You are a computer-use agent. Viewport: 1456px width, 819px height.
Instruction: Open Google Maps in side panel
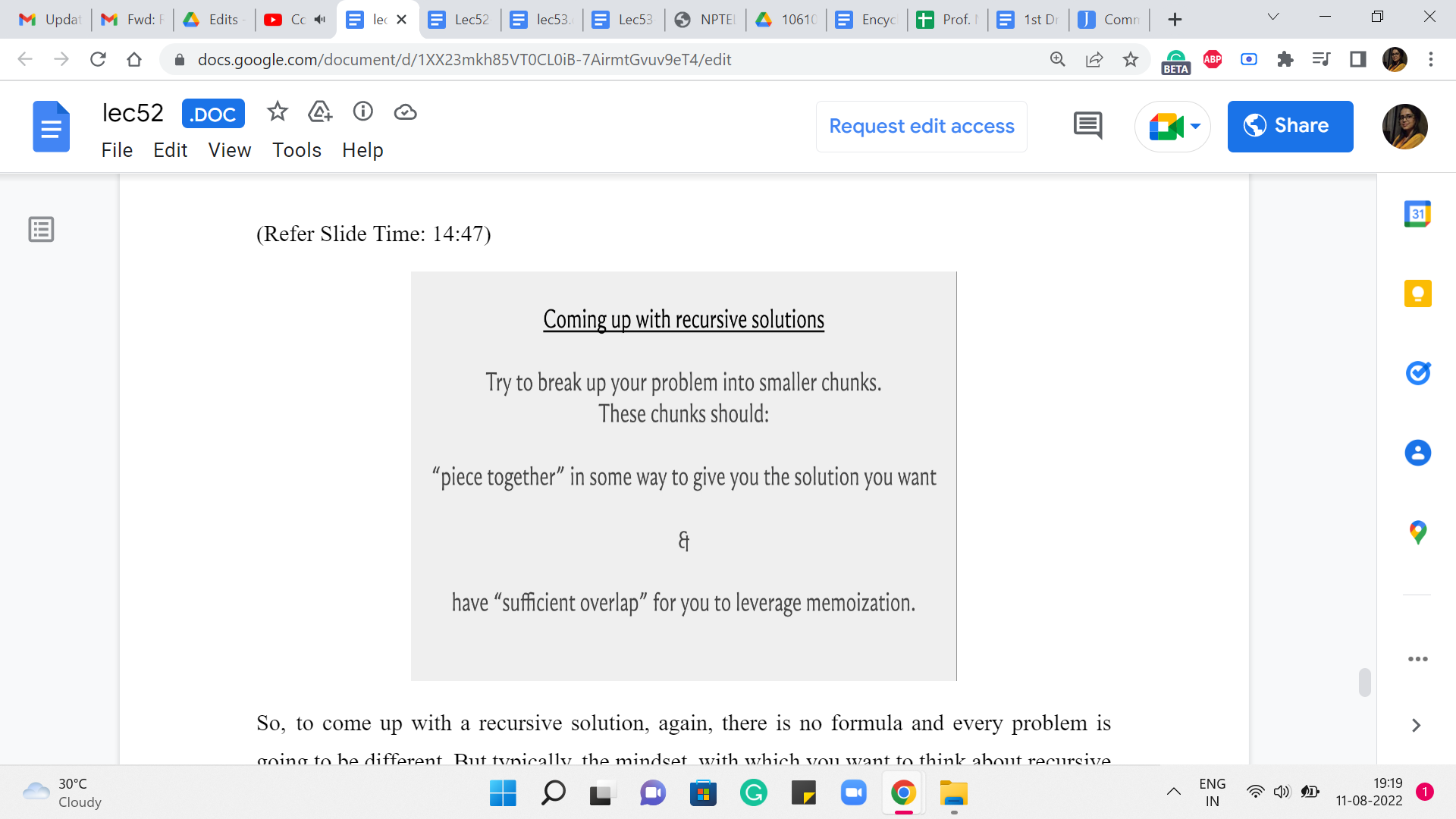[x=1417, y=532]
